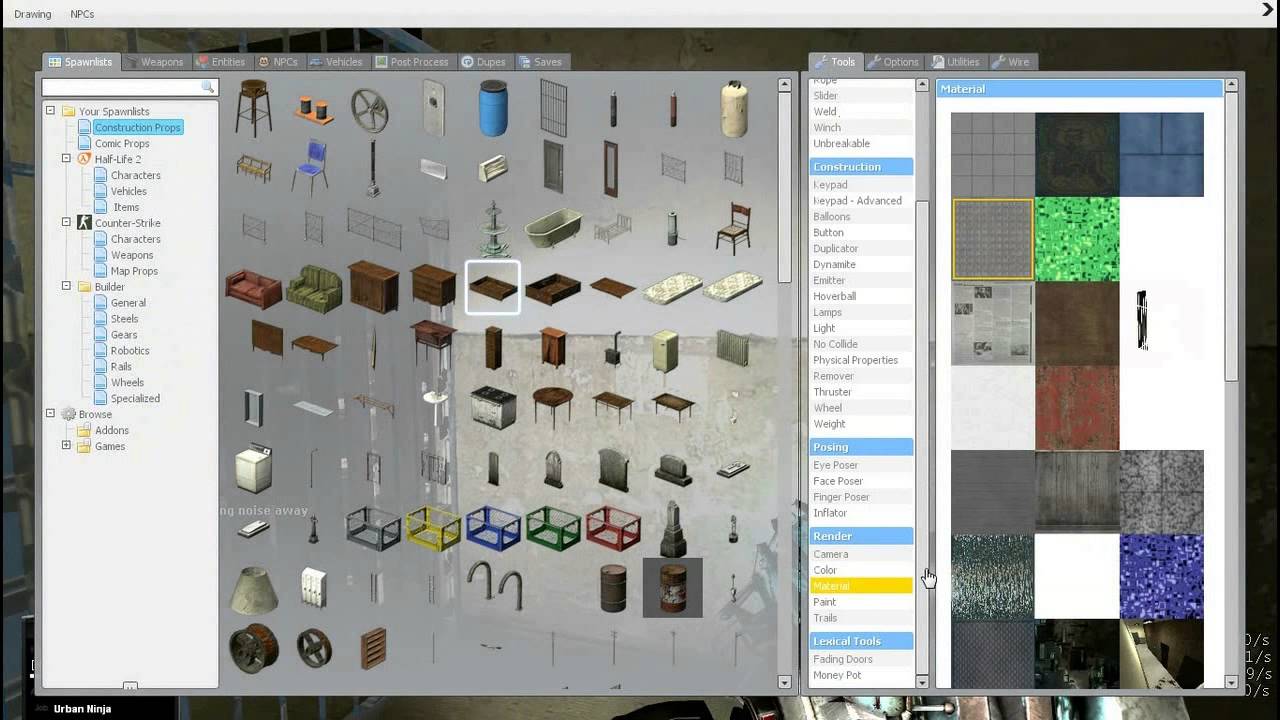1280x720 pixels.
Task: Open the Spawnlists tab
Action: coord(81,62)
